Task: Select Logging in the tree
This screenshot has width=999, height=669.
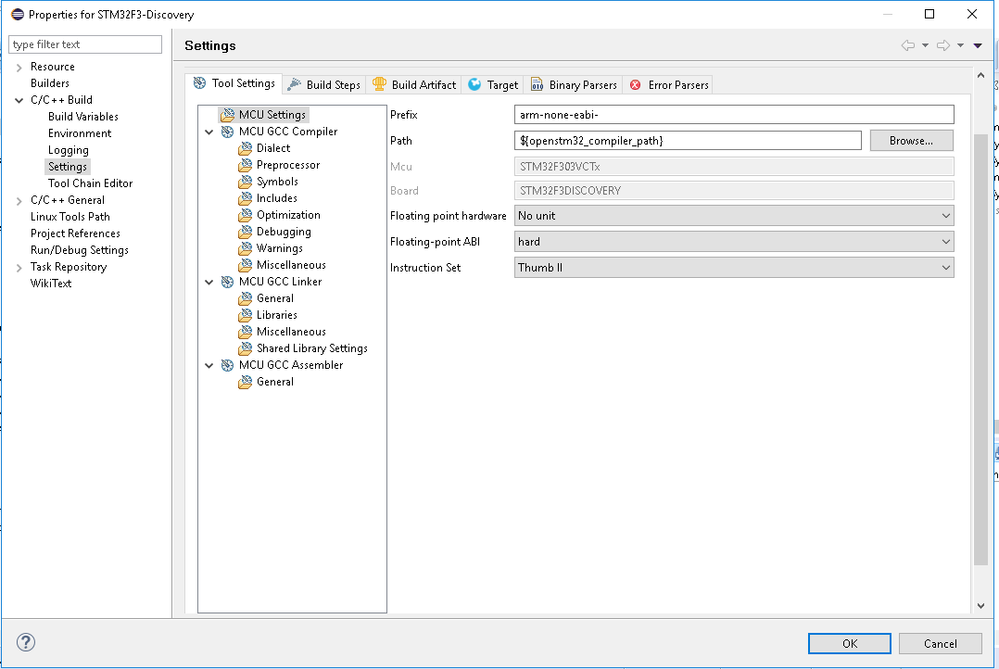Action: click(x=68, y=150)
